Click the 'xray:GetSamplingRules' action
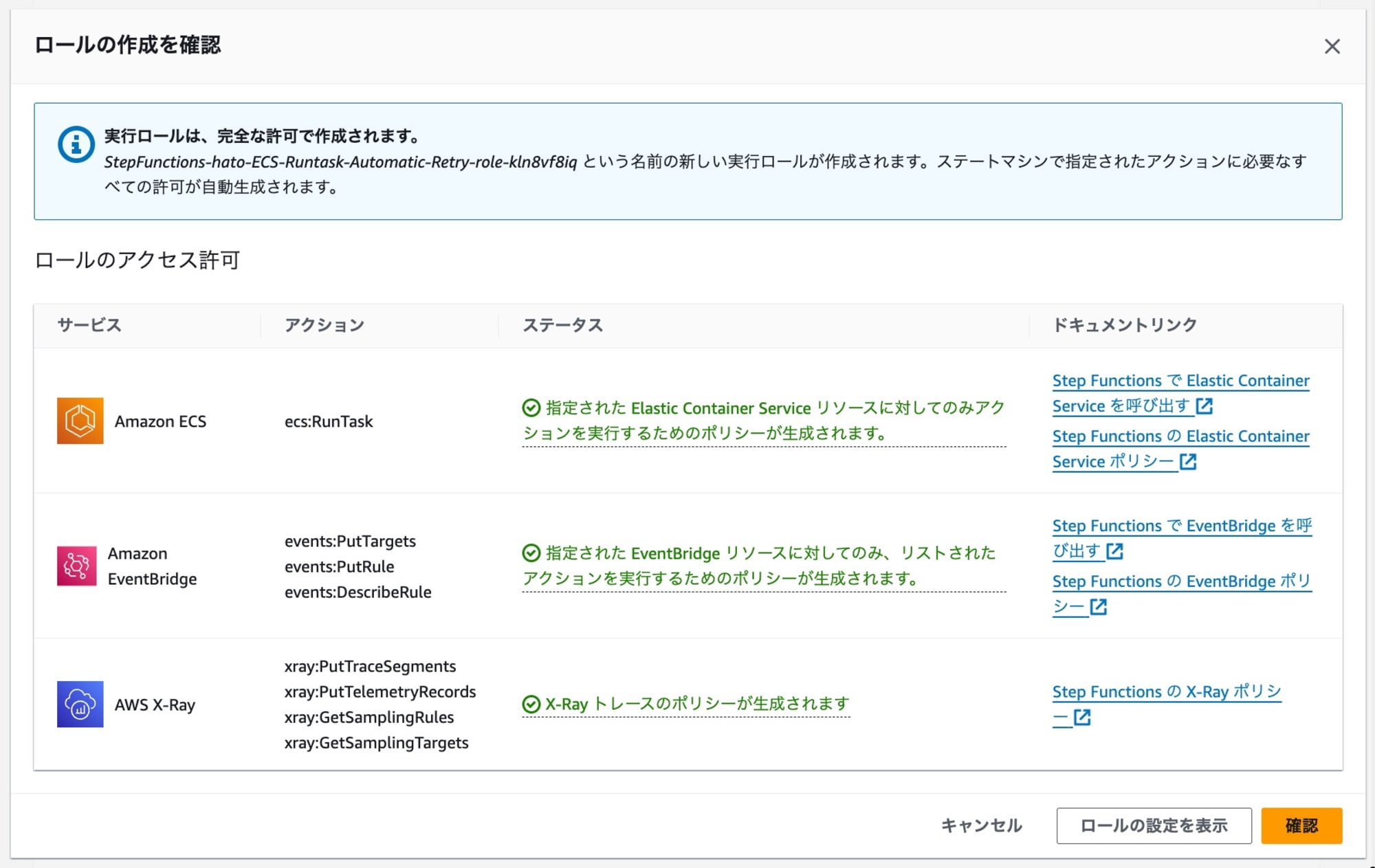This screenshot has width=1375, height=868. [x=369, y=717]
